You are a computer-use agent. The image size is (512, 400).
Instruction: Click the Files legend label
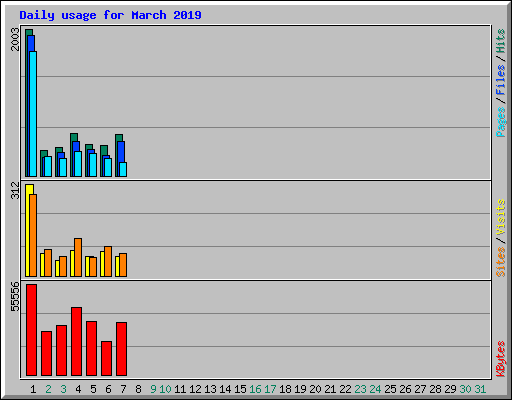click(501, 80)
